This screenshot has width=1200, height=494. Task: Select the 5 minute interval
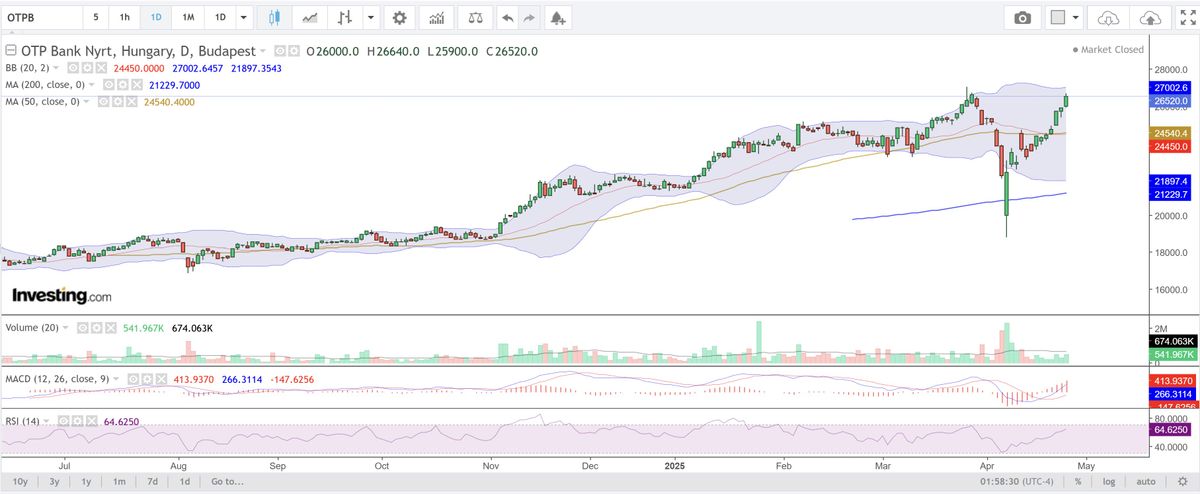[96, 17]
